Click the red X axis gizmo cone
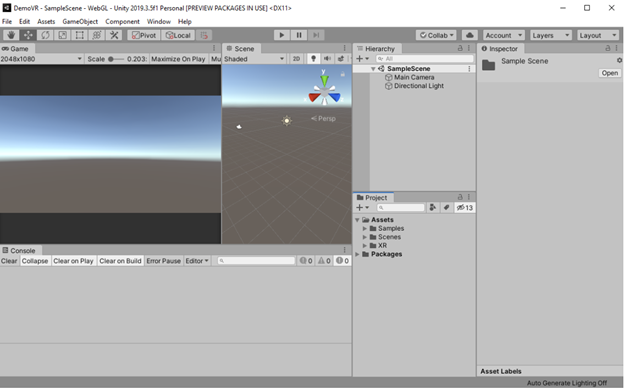 coord(315,97)
